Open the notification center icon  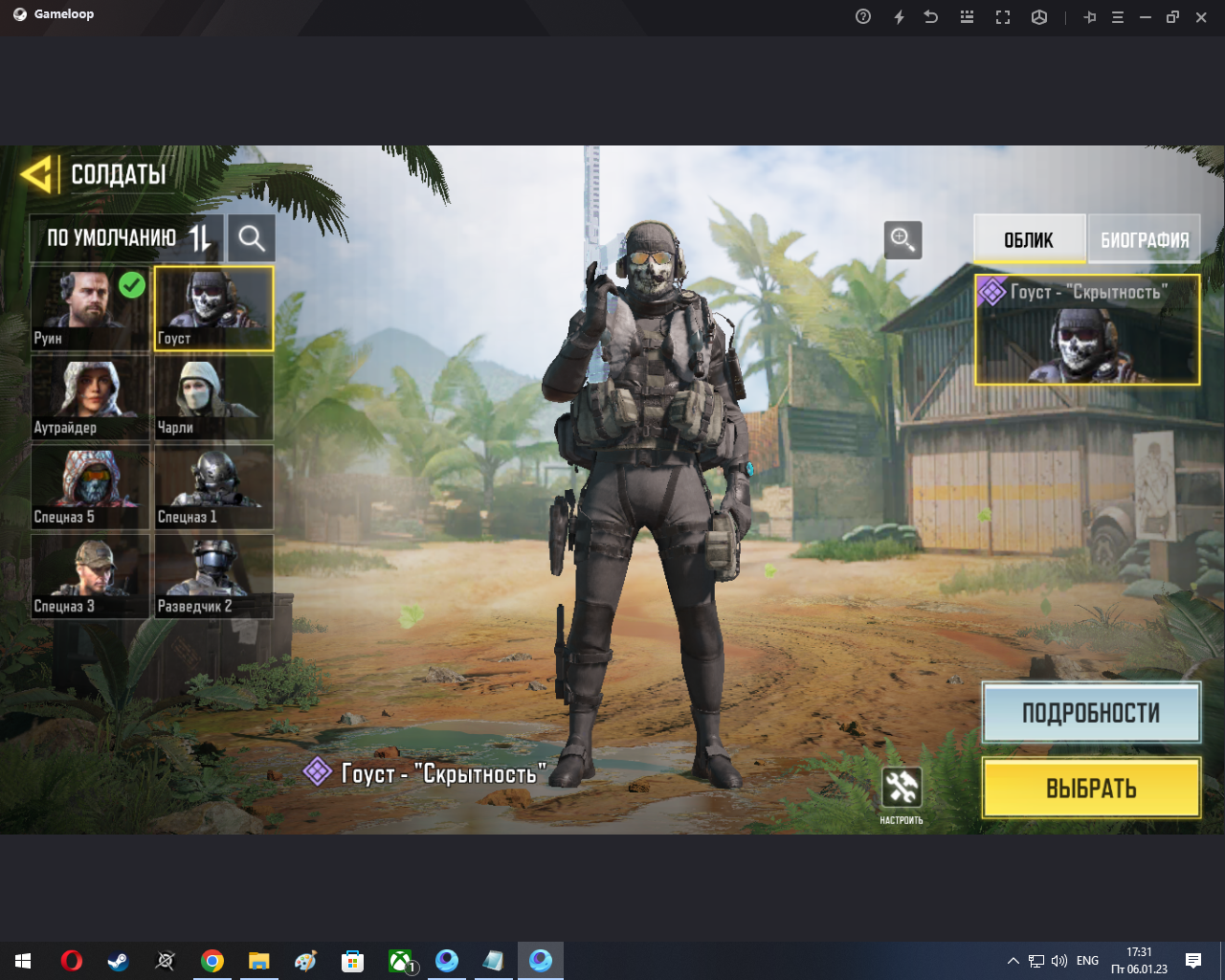1193,961
